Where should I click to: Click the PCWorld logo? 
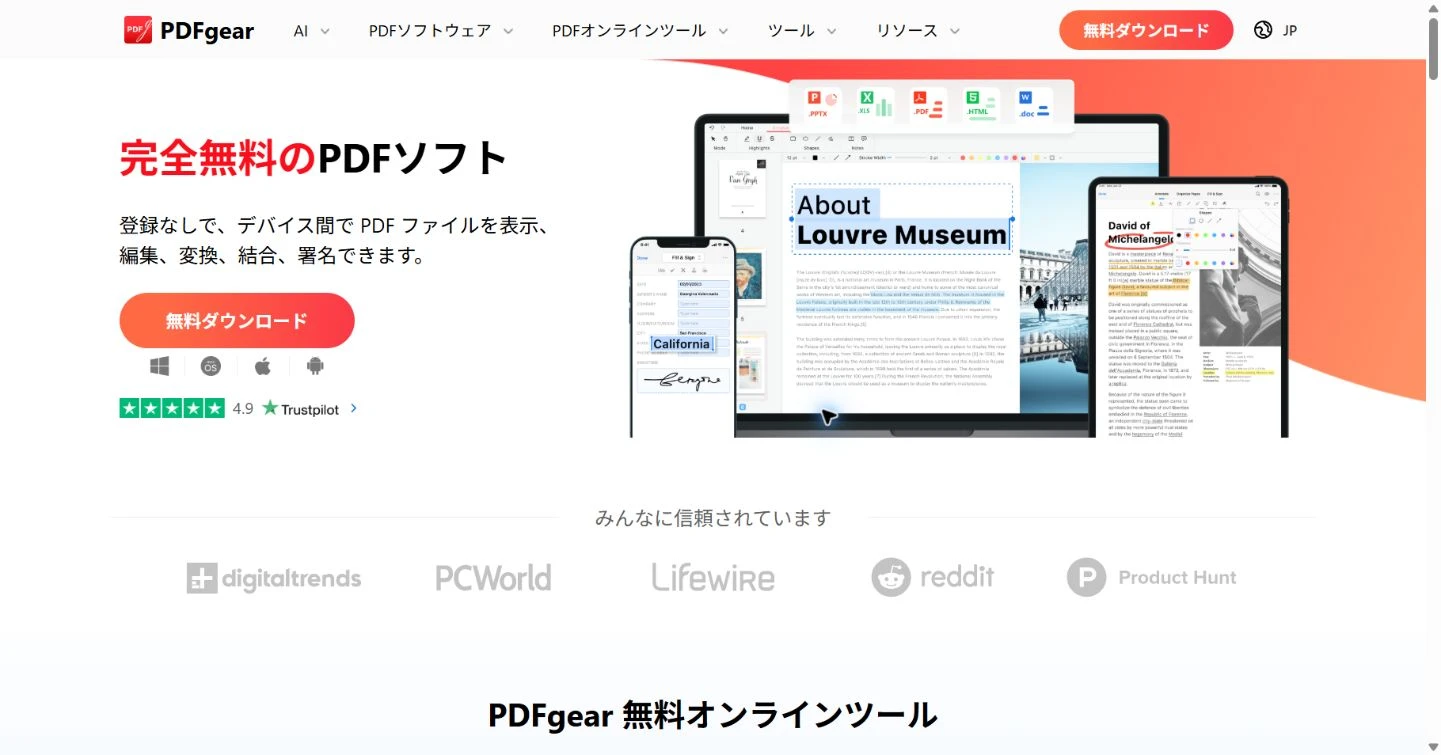(x=493, y=578)
